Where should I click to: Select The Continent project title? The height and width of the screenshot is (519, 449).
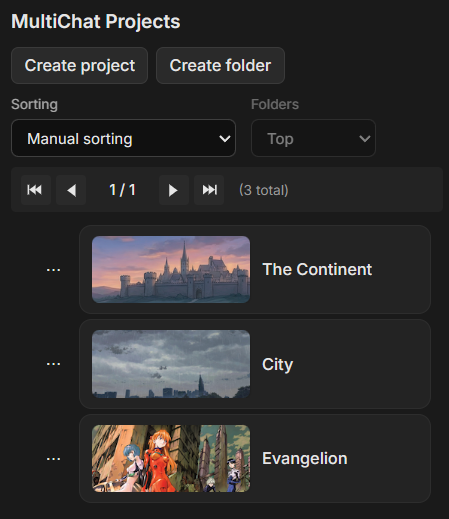[x=317, y=269]
